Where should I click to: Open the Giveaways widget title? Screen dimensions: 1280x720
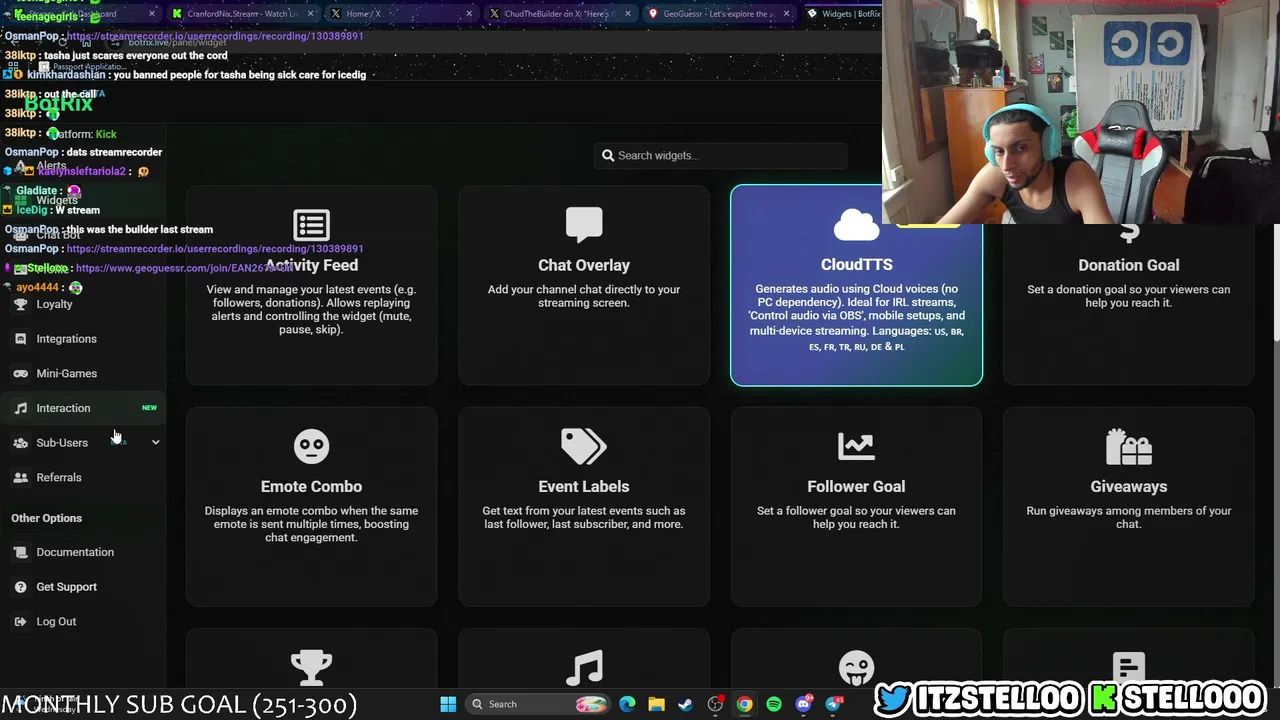click(x=1128, y=486)
